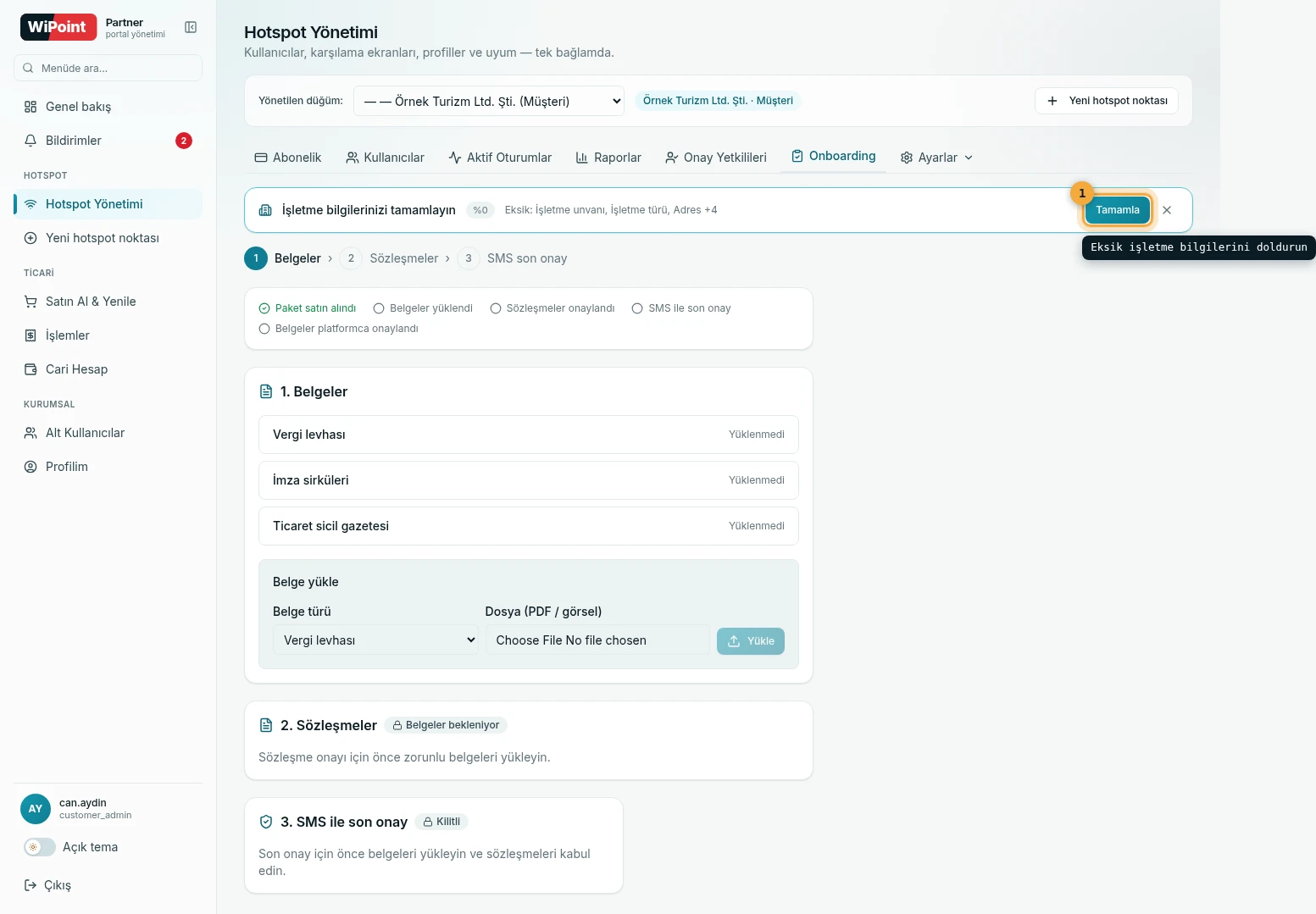Go to Satın Al & Yenile
This screenshot has width=1316, height=914.
pyautogui.click(x=108, y=302)
